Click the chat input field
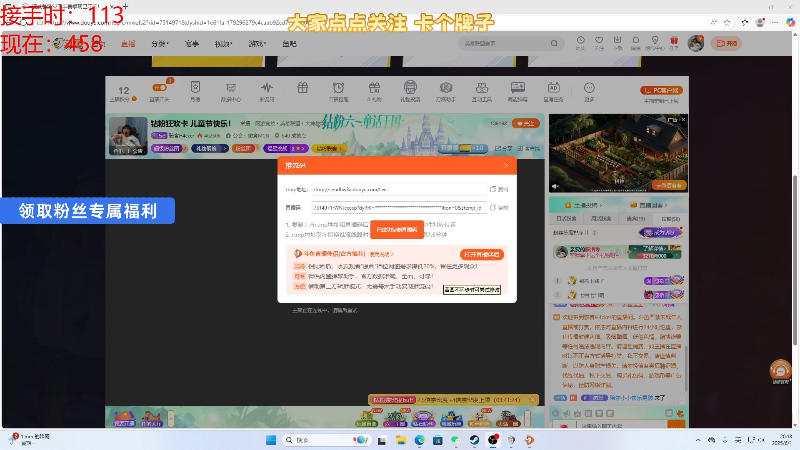The width and height of the screenshot is (800, 450). click(x=621, y=425)
